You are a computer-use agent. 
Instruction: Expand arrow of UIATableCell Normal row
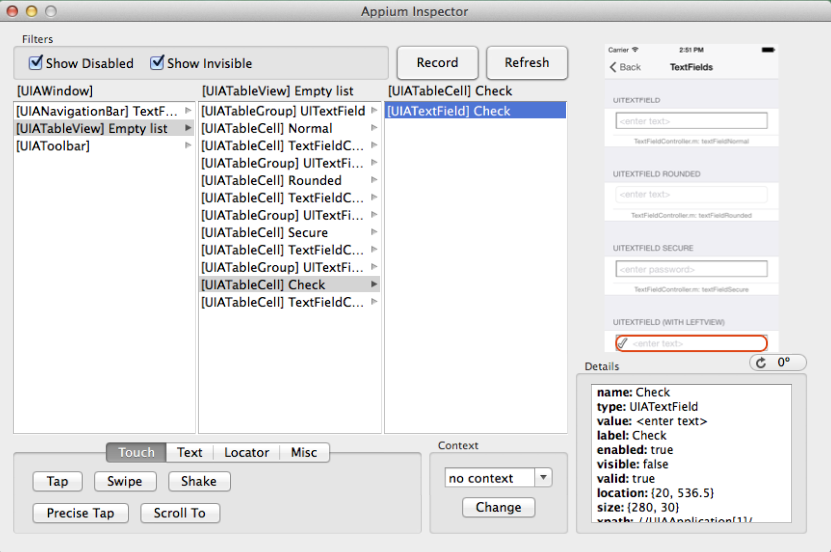[374, 128]
